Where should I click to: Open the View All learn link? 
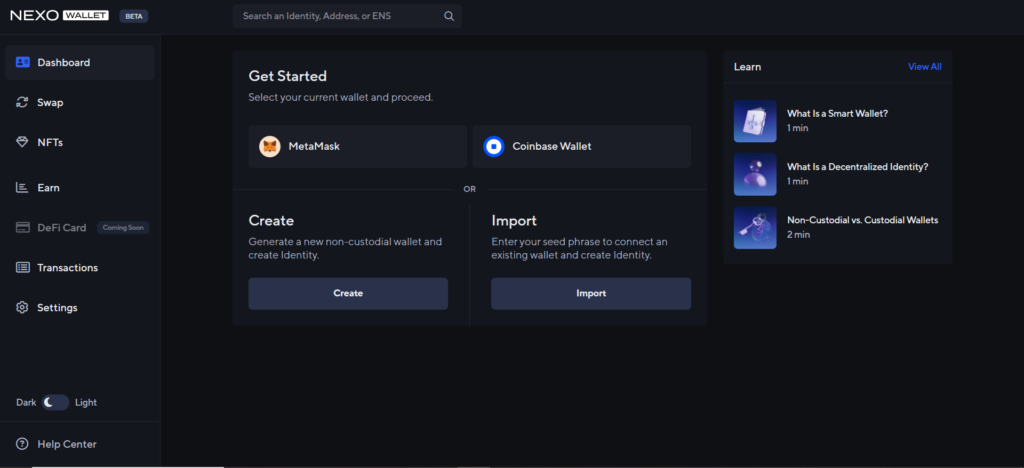(x=925, y=67)
